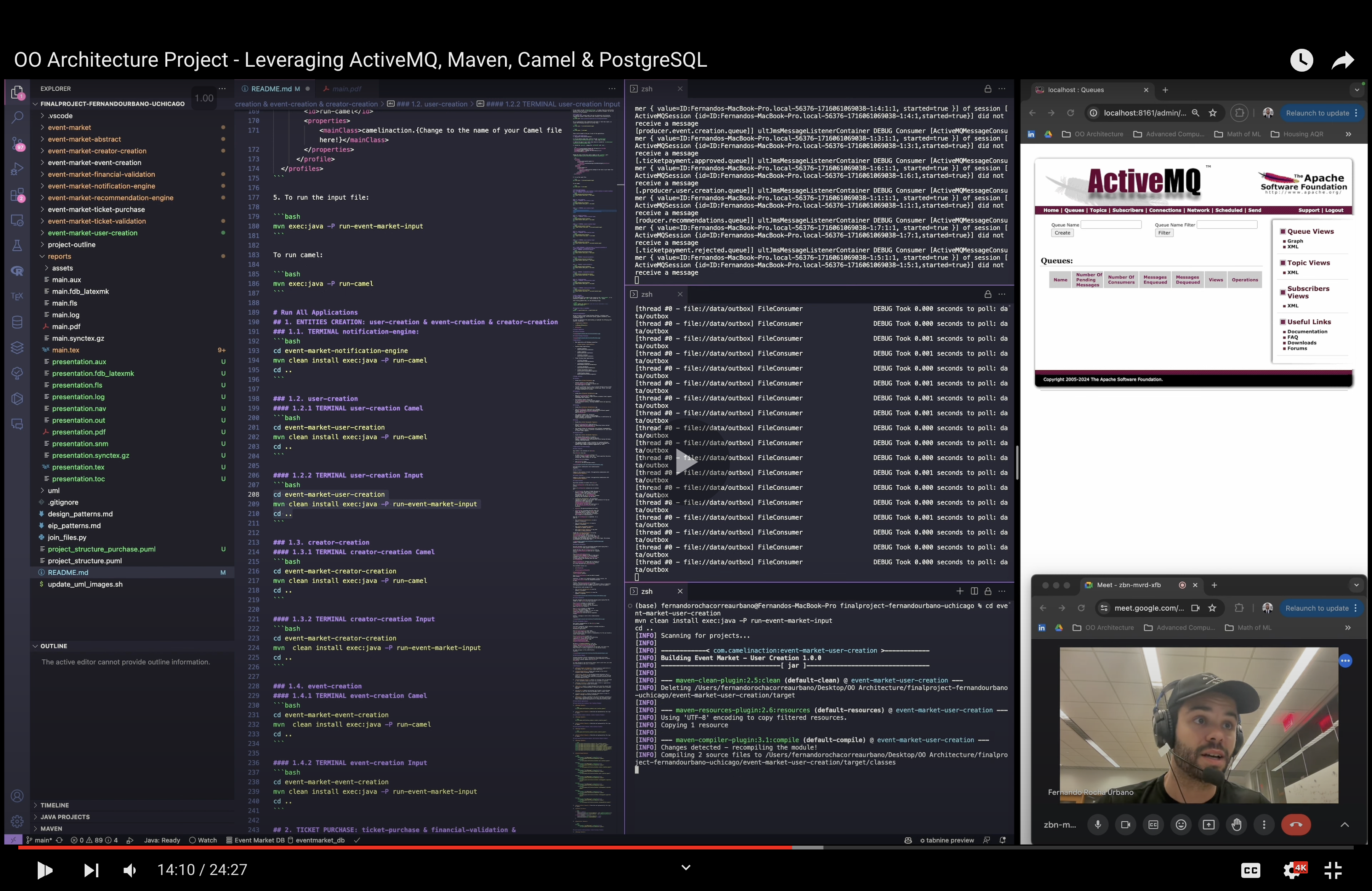Raise hand in the Meet window

click(1236, 825)
